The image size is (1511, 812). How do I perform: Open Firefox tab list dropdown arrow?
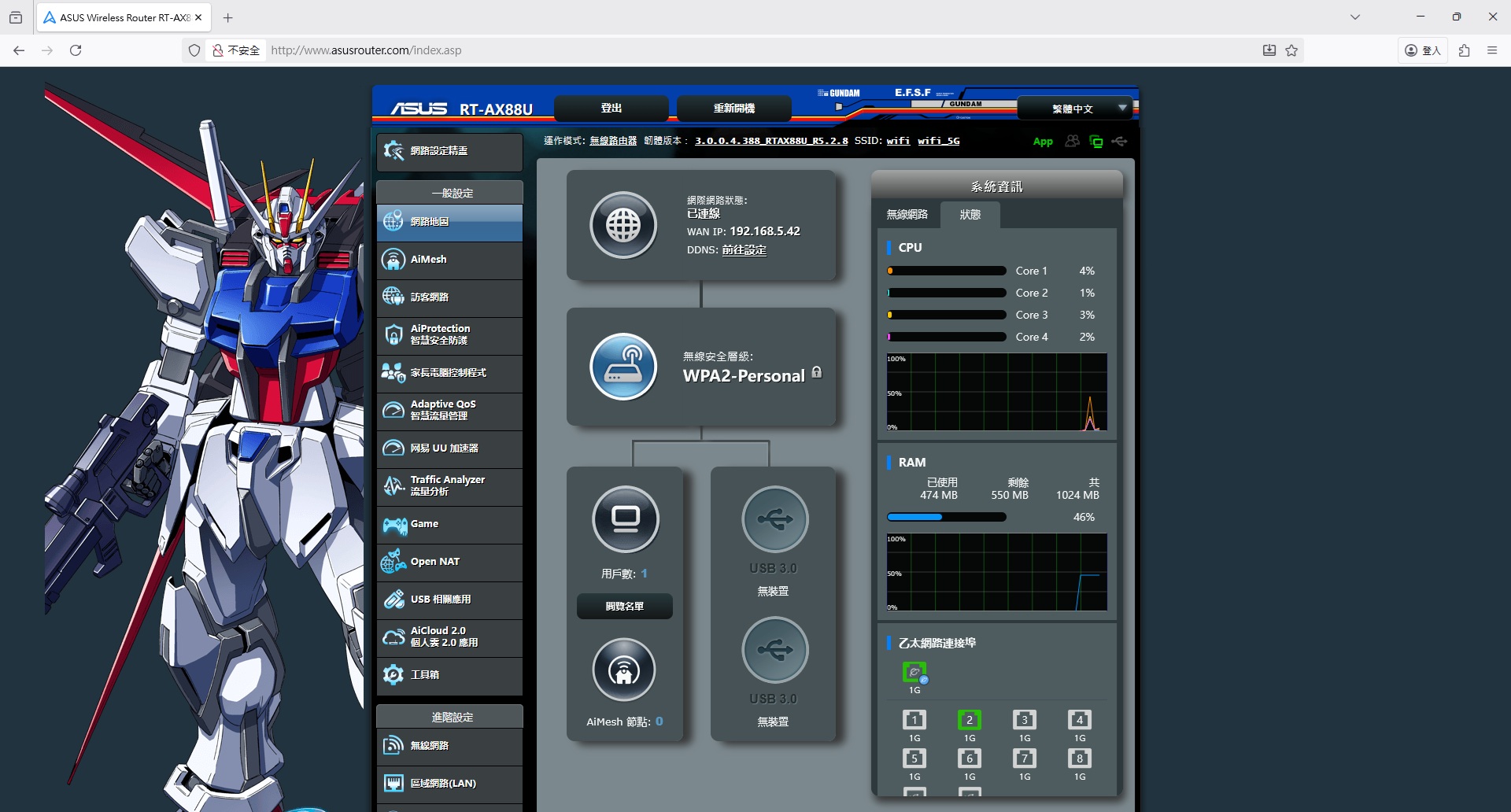point(1355,17)
